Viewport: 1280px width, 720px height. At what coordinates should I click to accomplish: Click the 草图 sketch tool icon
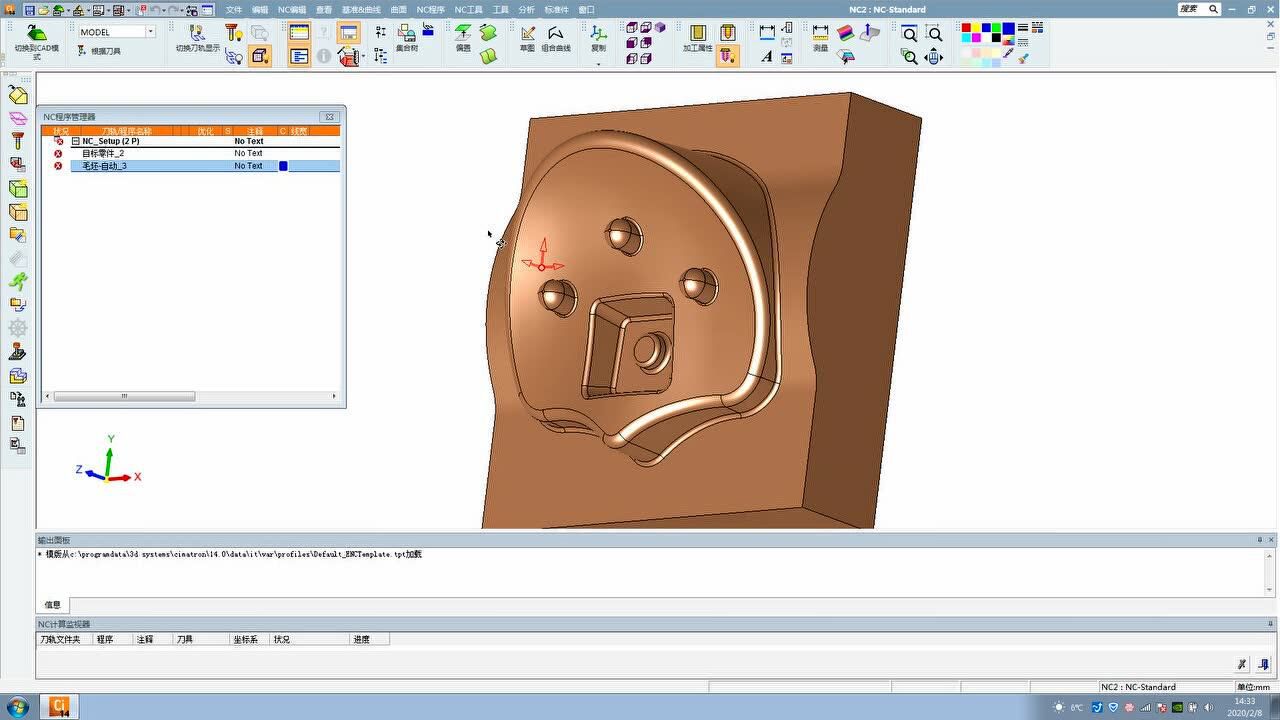point(527,39)
